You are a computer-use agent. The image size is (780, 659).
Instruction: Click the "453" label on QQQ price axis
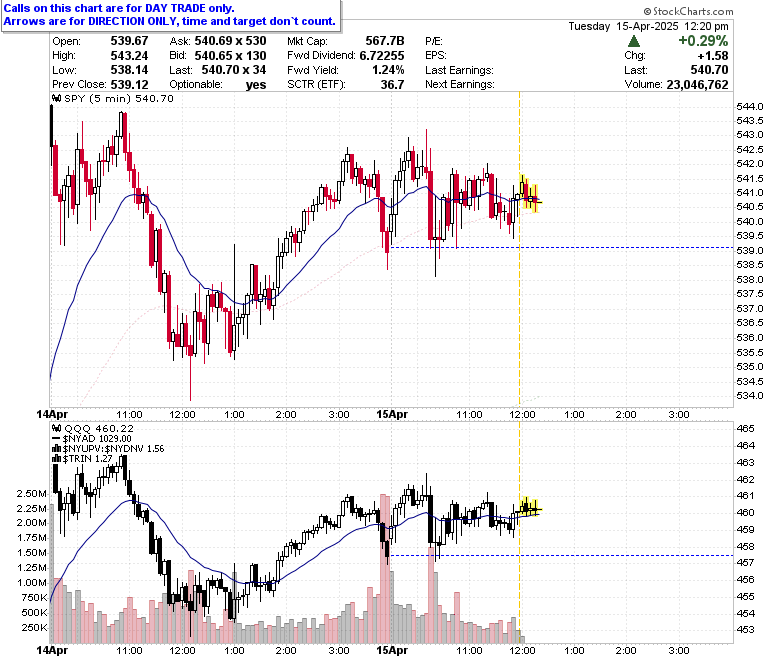point(745,629)
